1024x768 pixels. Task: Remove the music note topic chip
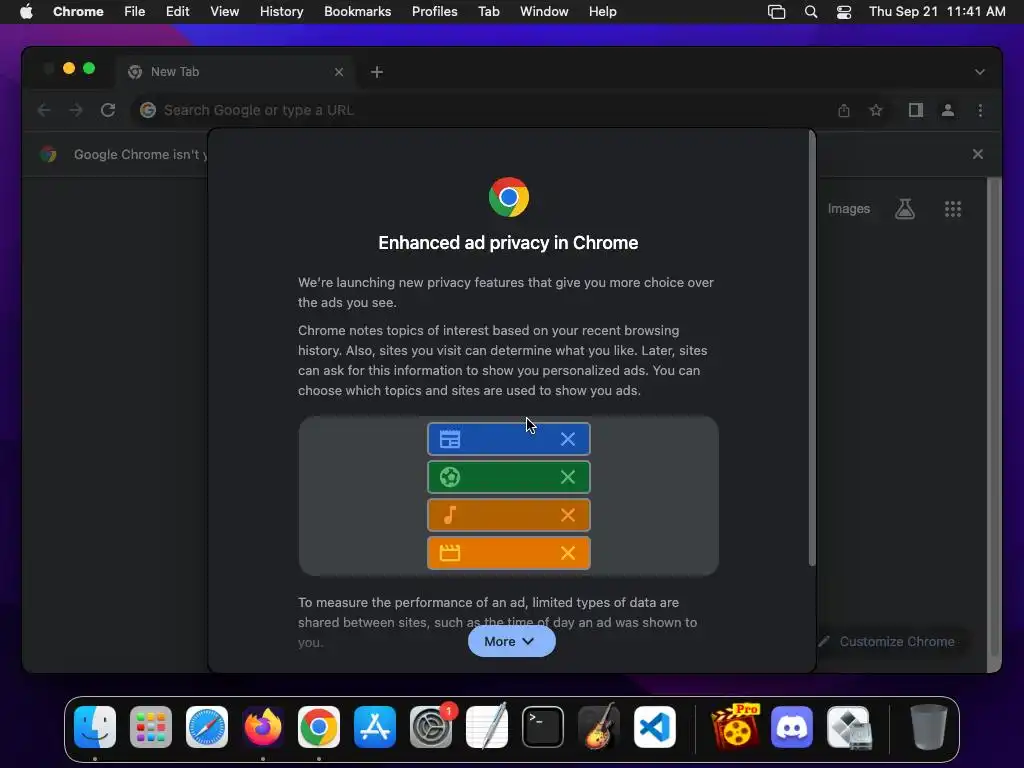pyautogui.click(x=568, y=515)
